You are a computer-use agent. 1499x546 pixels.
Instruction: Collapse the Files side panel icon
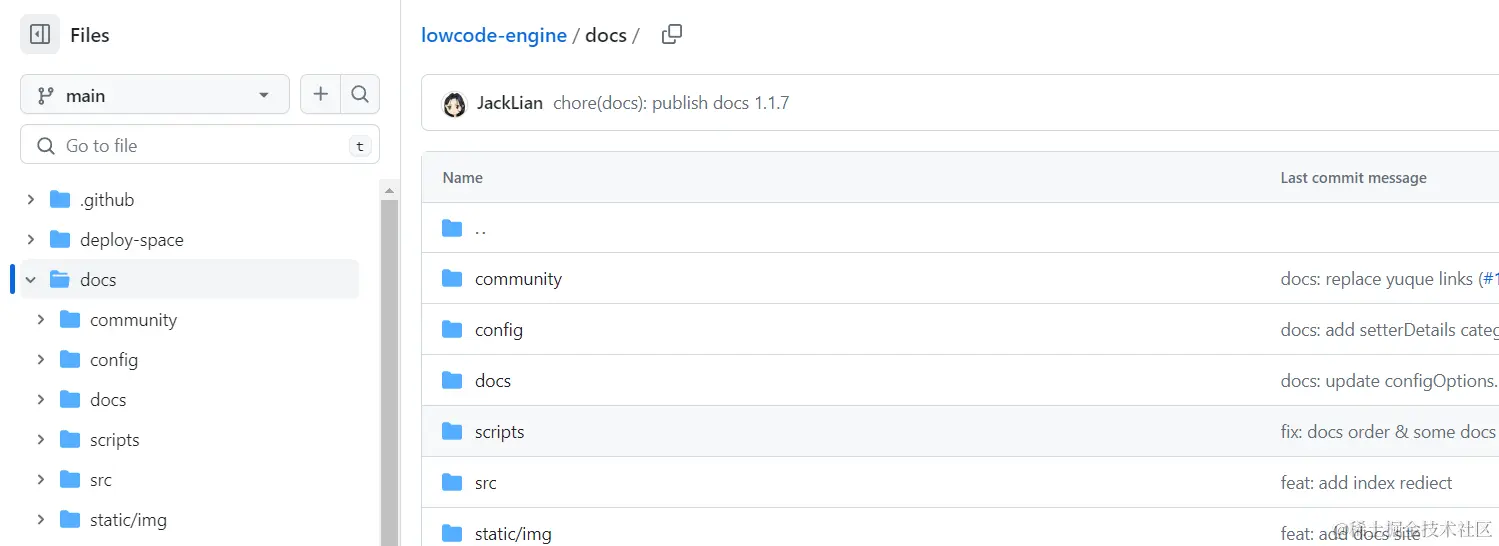coord(40,35)
